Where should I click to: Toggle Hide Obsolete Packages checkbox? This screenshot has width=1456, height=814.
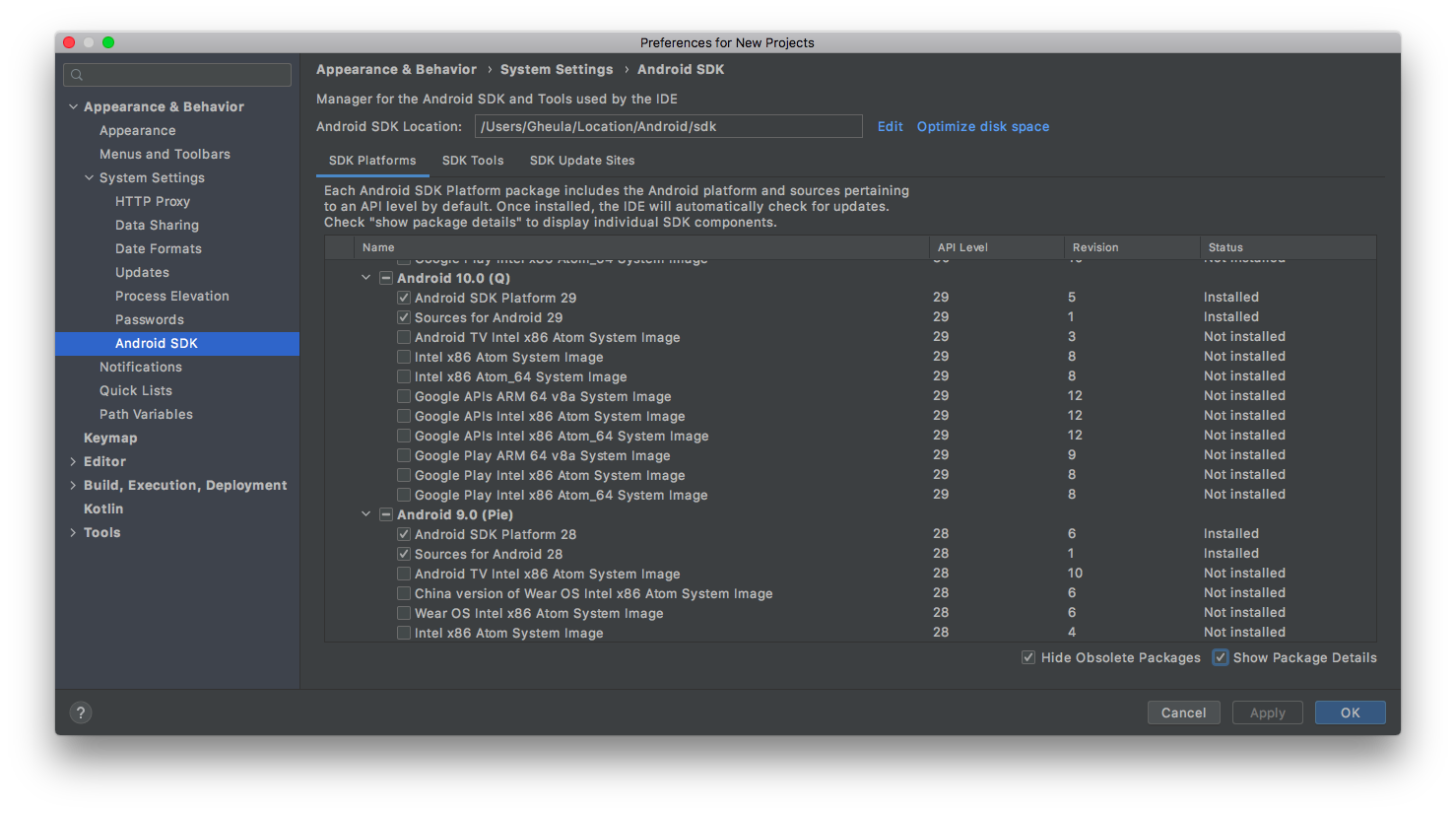(x=1028, y=657)
